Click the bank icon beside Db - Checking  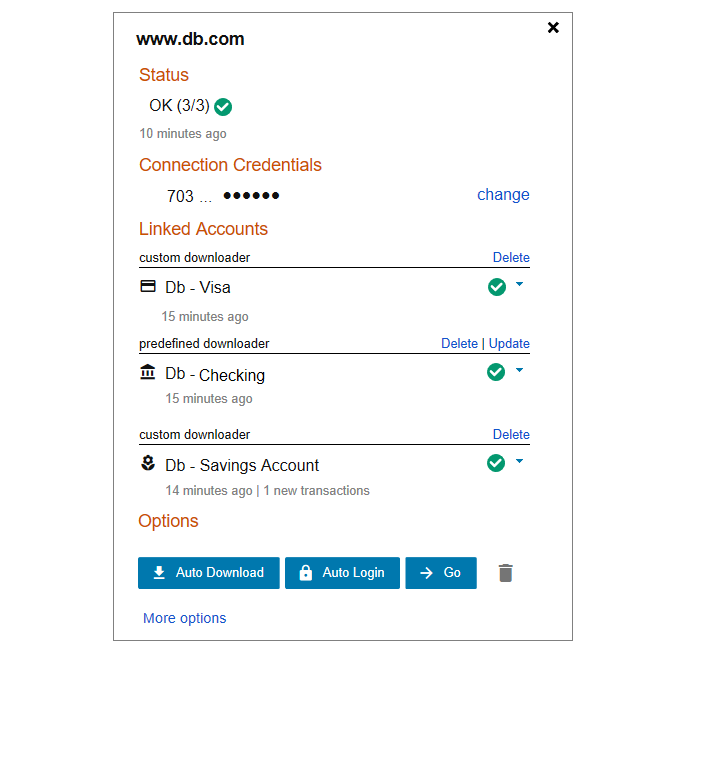click(x=148, y=373)
